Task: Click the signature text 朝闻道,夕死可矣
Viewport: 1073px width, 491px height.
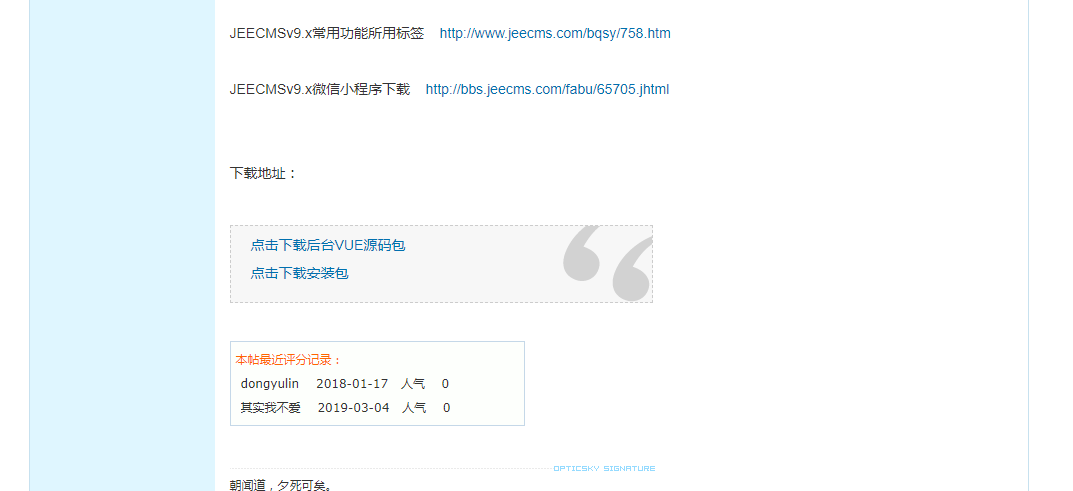Action: (x=281, y=486)
